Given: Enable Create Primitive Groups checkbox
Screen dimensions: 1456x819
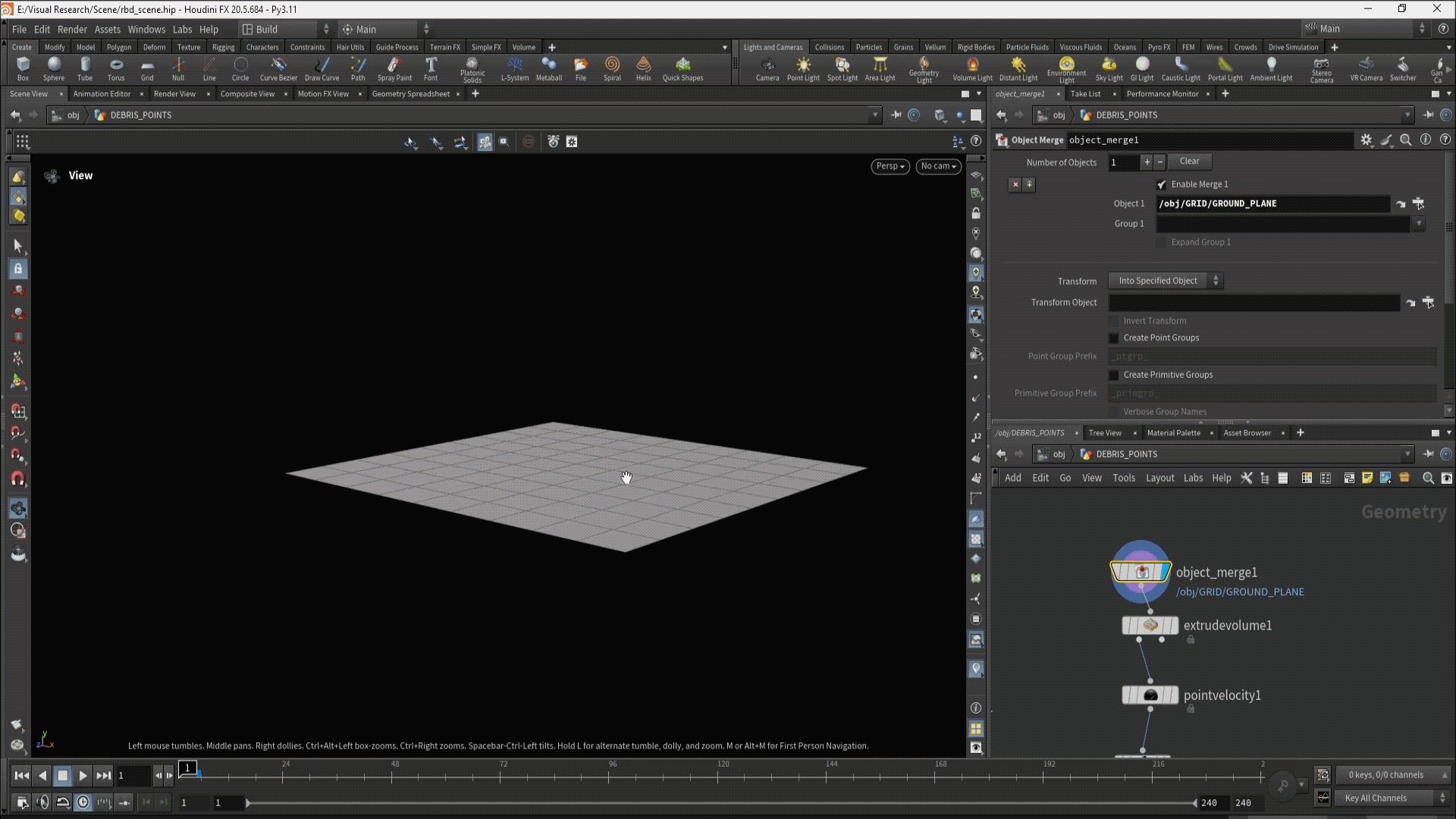Looking at the screenshot, I should [1114, 375].
